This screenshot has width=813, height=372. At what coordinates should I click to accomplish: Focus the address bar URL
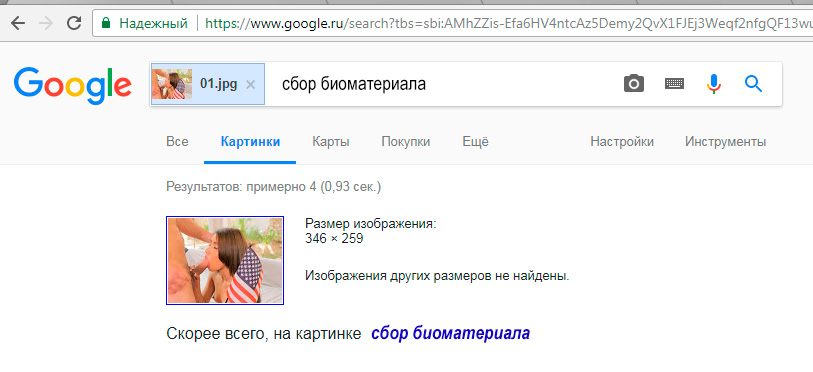(508, 23)
